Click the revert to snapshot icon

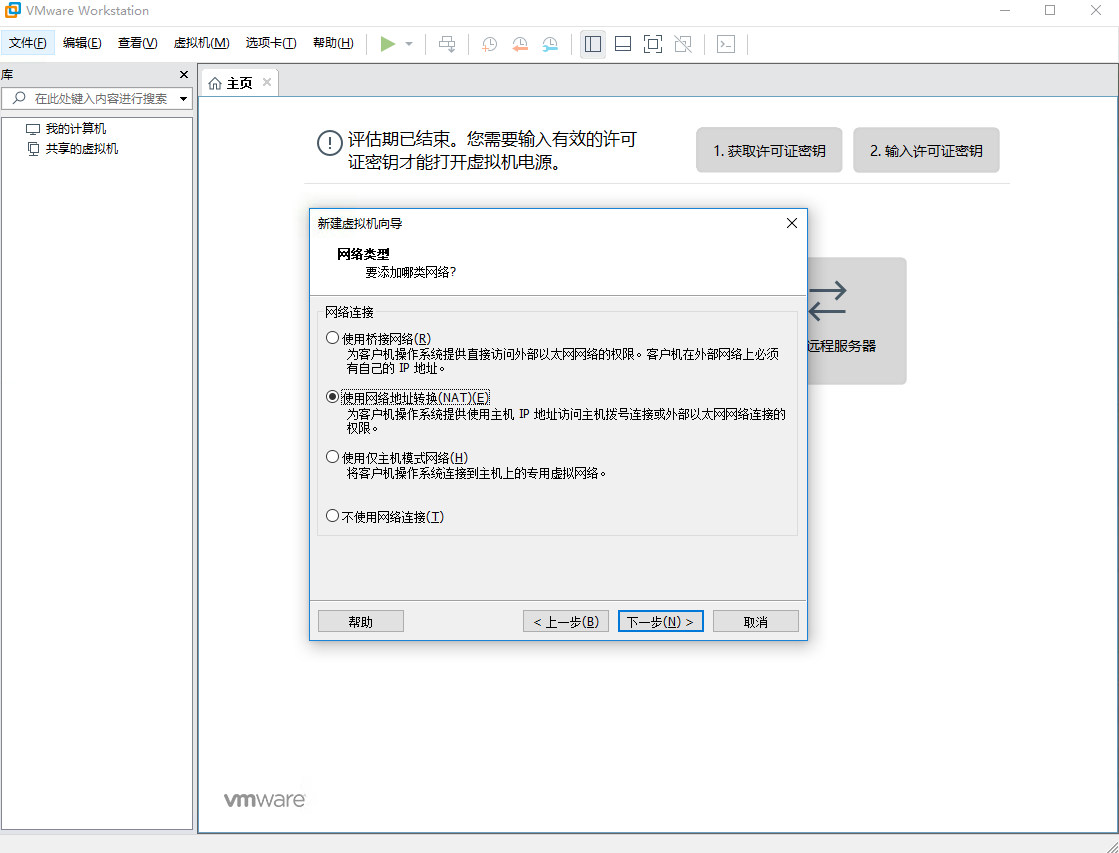pos(520,44)
